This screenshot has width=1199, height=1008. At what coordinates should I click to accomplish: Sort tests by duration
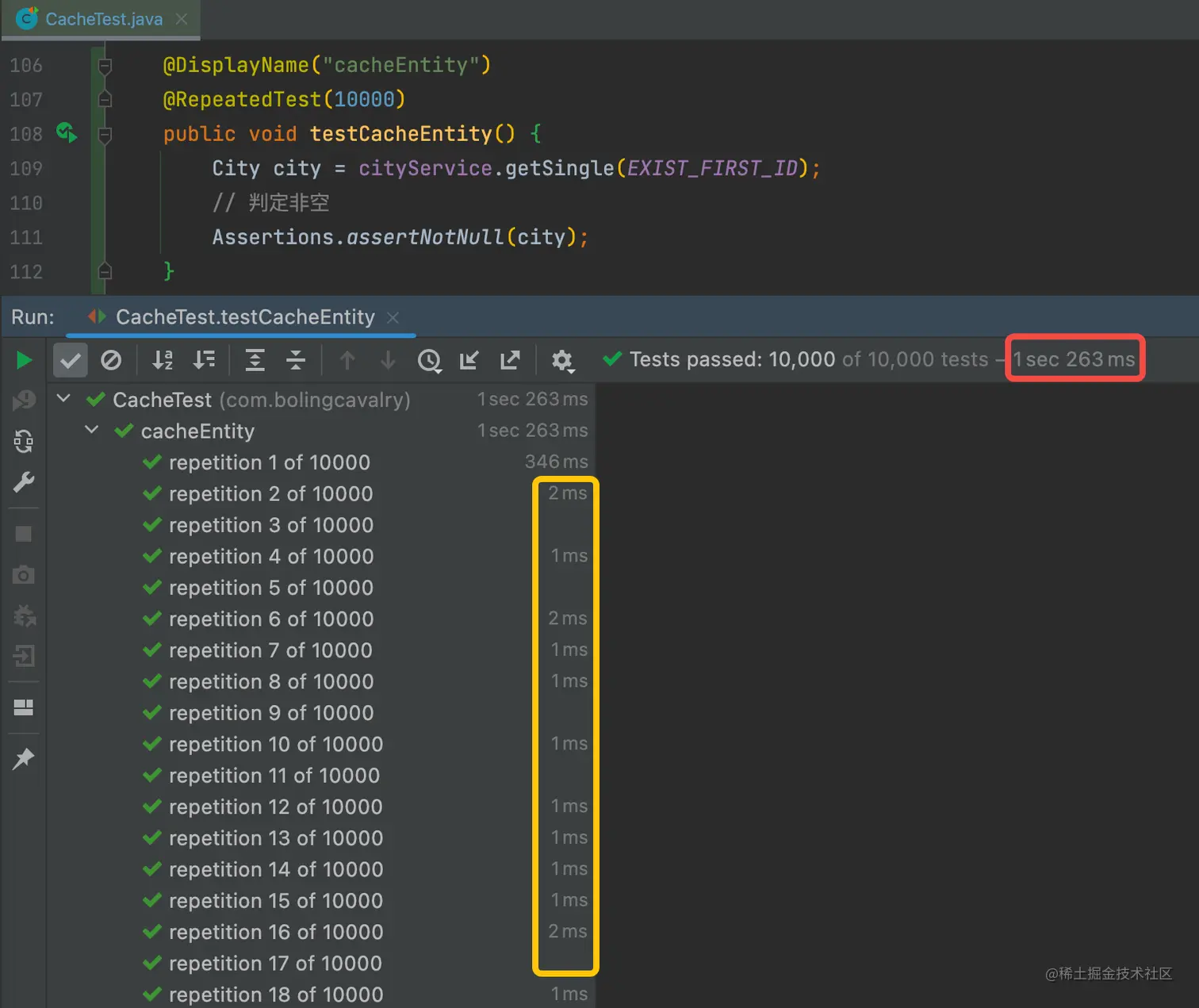pyautogui.click(x=204, y=360)
